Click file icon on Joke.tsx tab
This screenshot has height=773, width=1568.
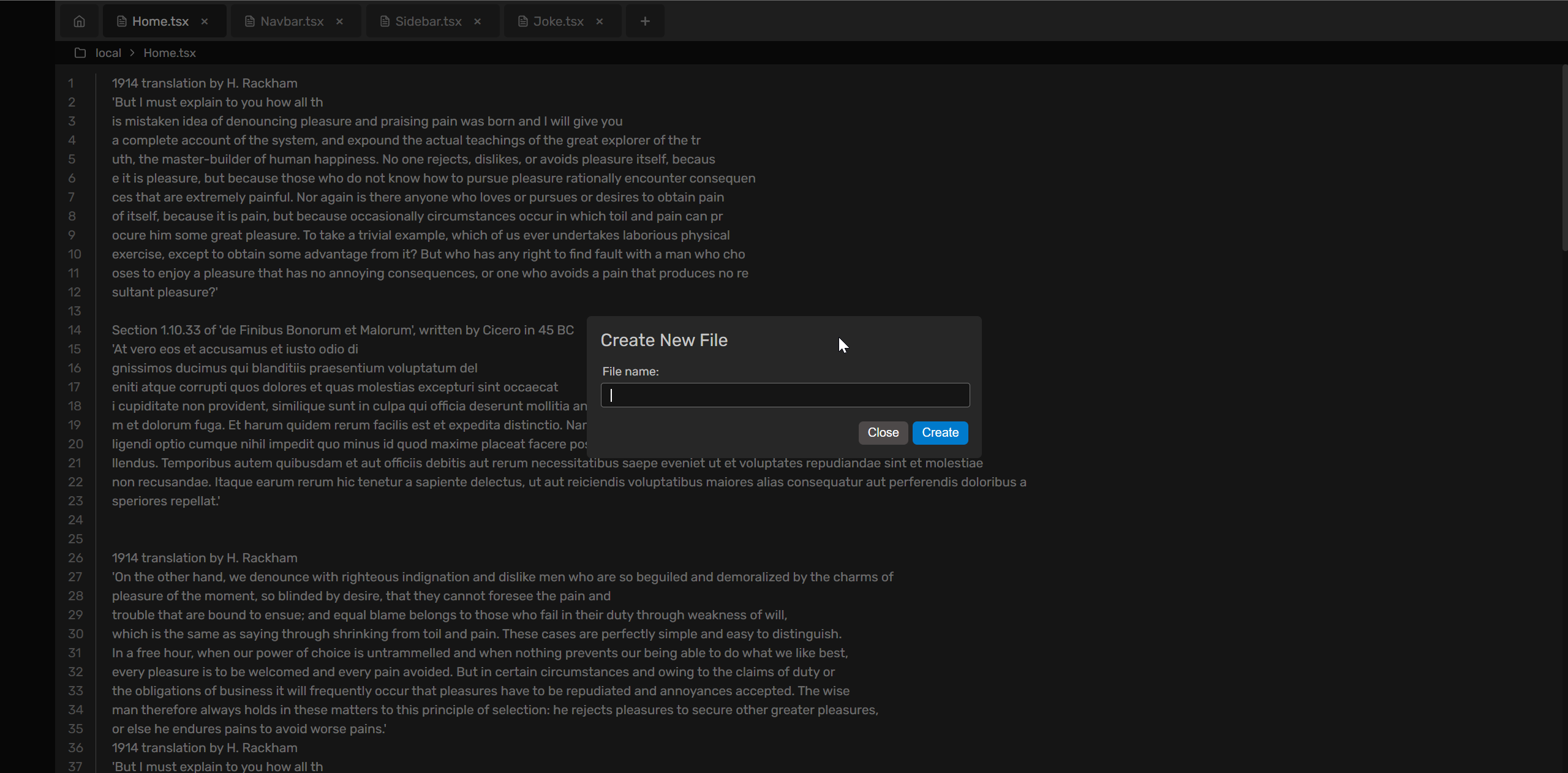pyautogui.click(x=522, y=21)
